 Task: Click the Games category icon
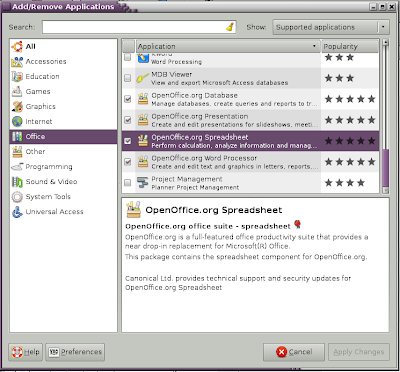(17, 92)
